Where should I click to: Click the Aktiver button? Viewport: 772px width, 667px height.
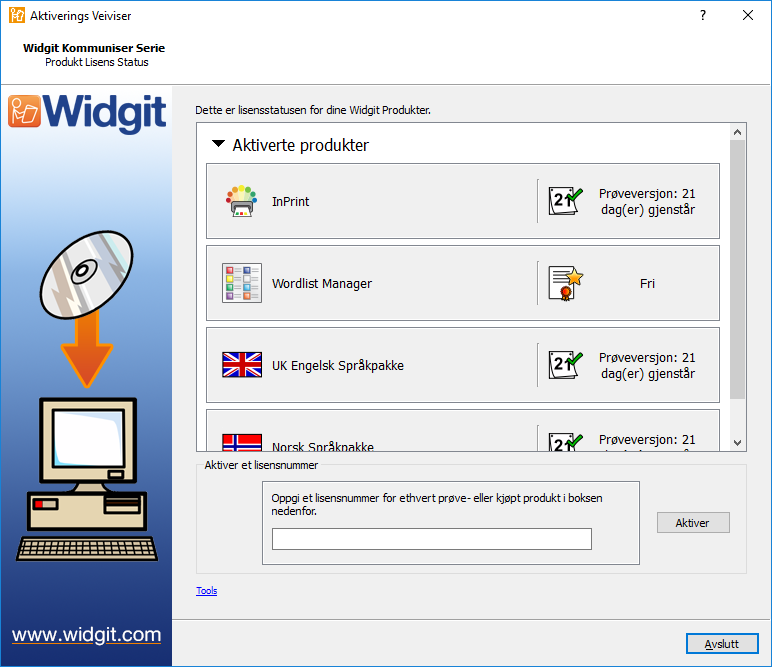pos(693,523)
